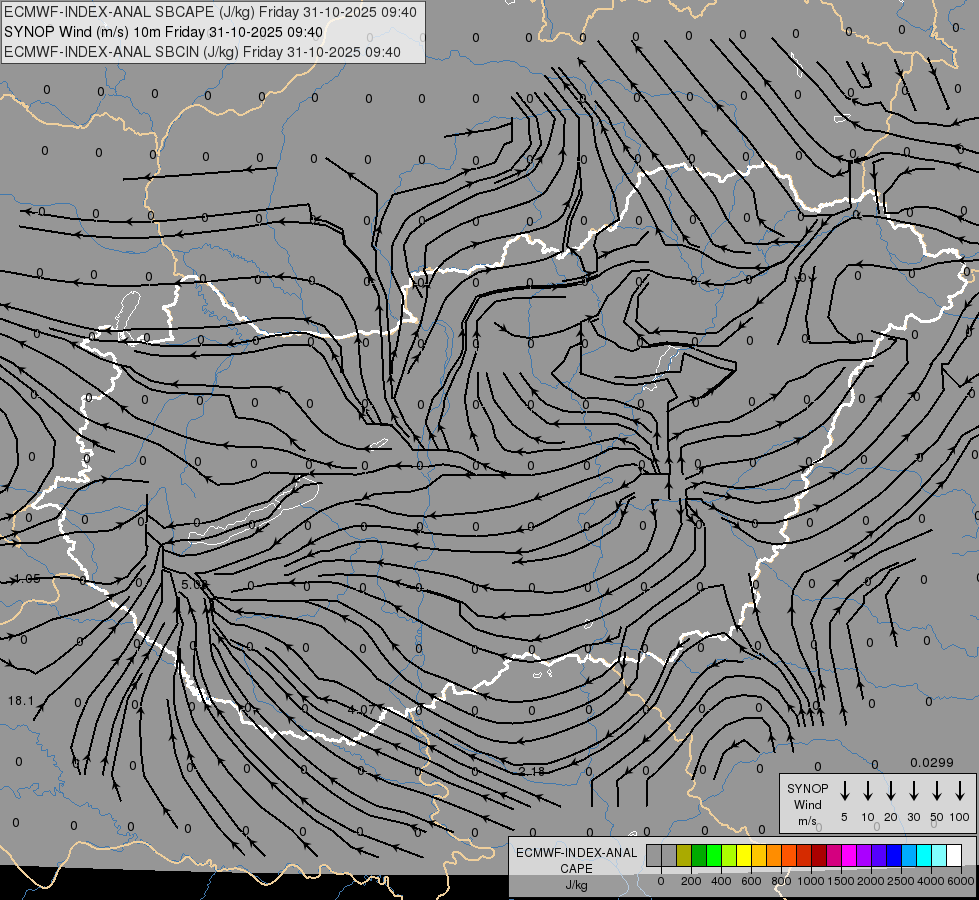Click the 'SYNOP Wind (m/s) 10m' header line
This screenshot has width=979, height=900.
pyautogui.click(x=163, y=32)
